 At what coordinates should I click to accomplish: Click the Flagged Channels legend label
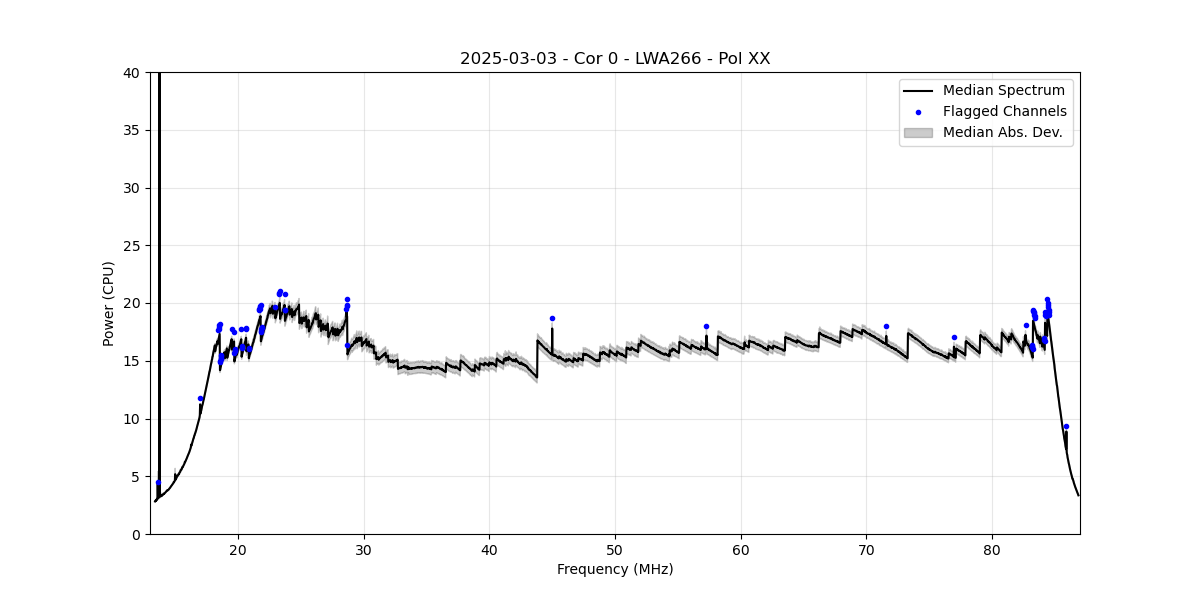coord(1004,112)
